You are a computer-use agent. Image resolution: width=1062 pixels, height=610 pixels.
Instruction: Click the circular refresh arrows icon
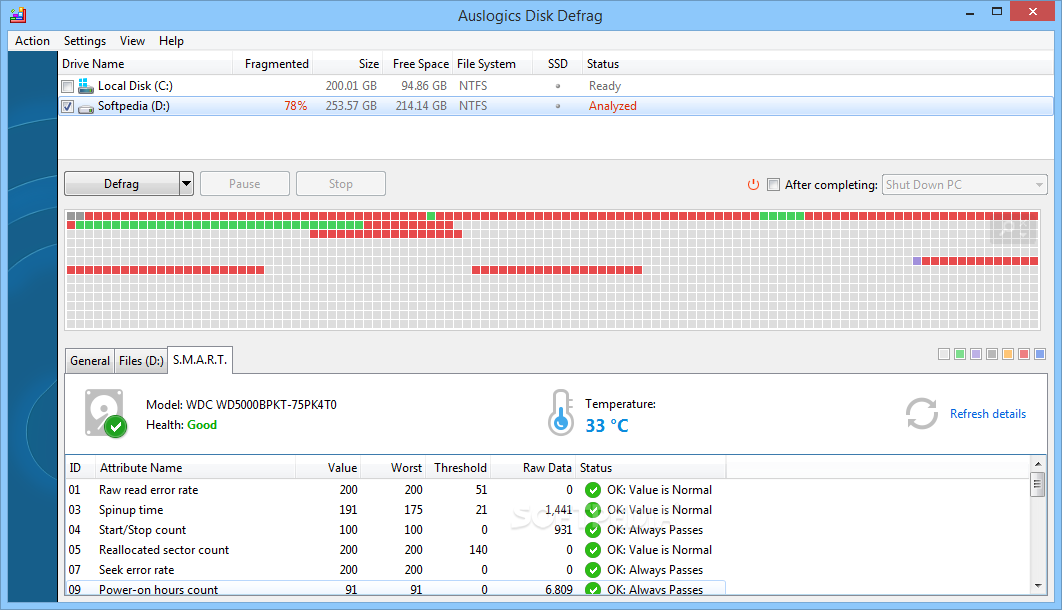point(922,414)
